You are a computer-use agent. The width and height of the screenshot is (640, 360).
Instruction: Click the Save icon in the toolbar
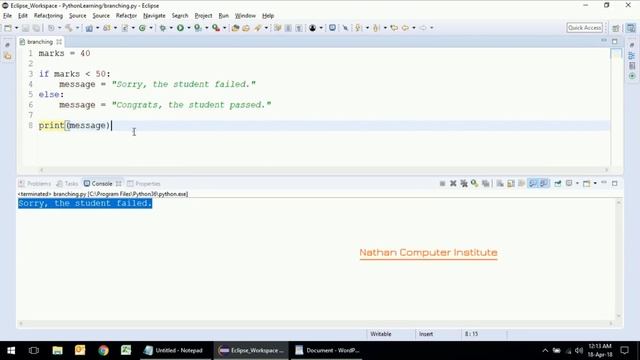coord(25,28)
